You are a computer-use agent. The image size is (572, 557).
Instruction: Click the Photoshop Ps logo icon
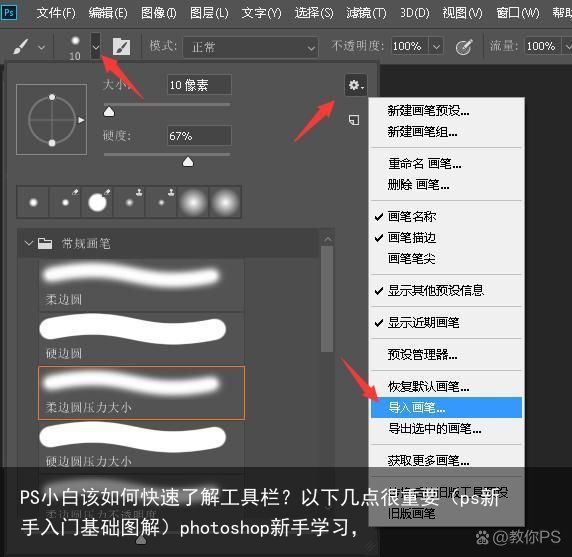tap(9, 13)
